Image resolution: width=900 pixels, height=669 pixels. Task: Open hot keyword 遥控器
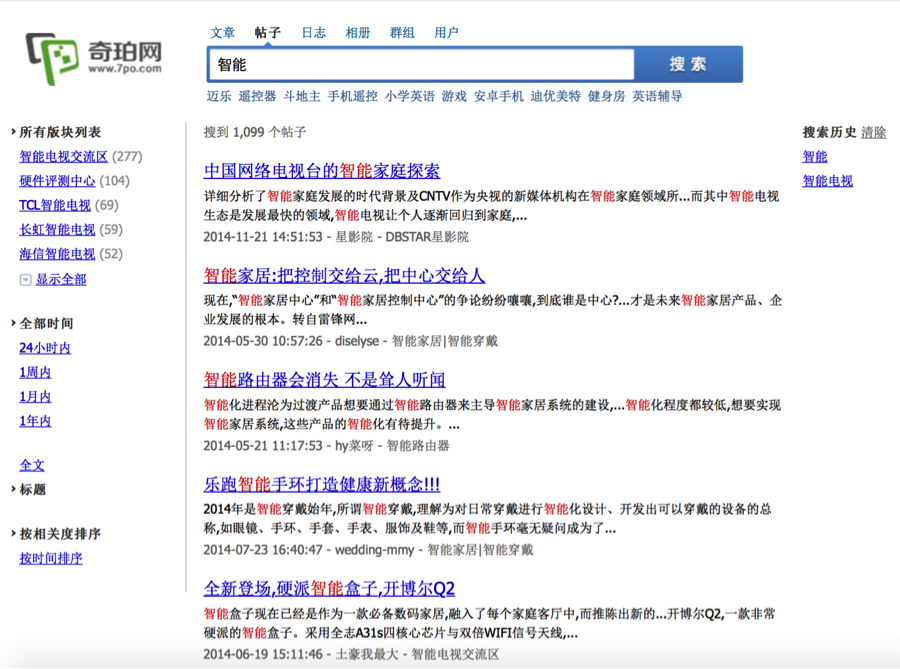click(257, 96)
